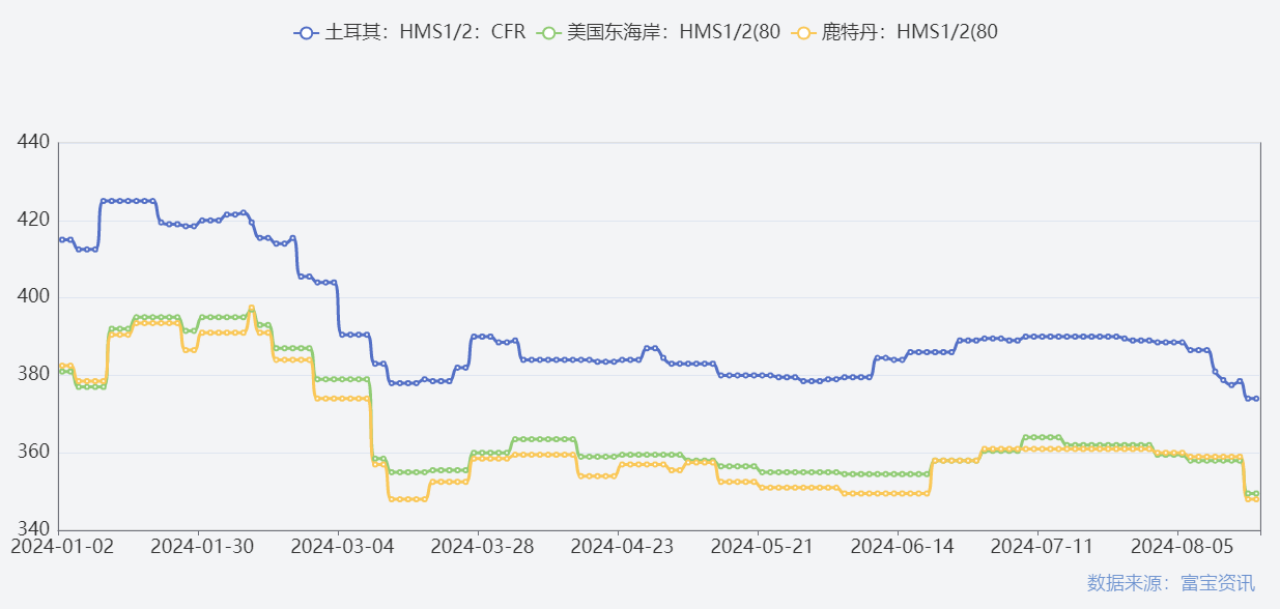Select the 380 y-axis value label
The width and height of the screenshot is (1280, 609).
pos(34,374)
